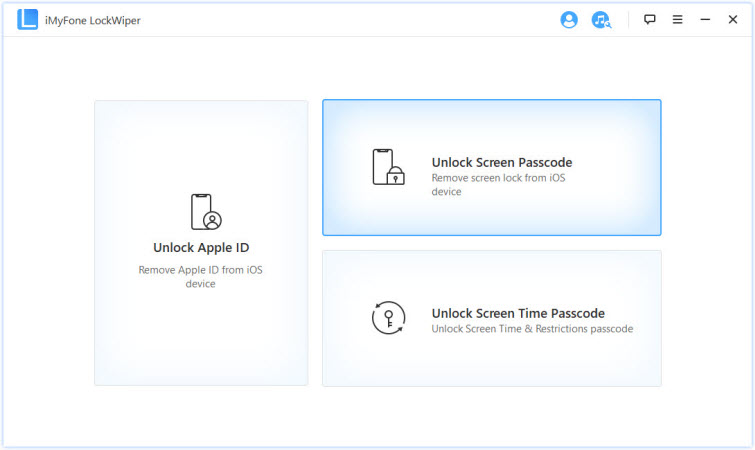Click empty top area of Unlock Apple ID card

[201, 140]
